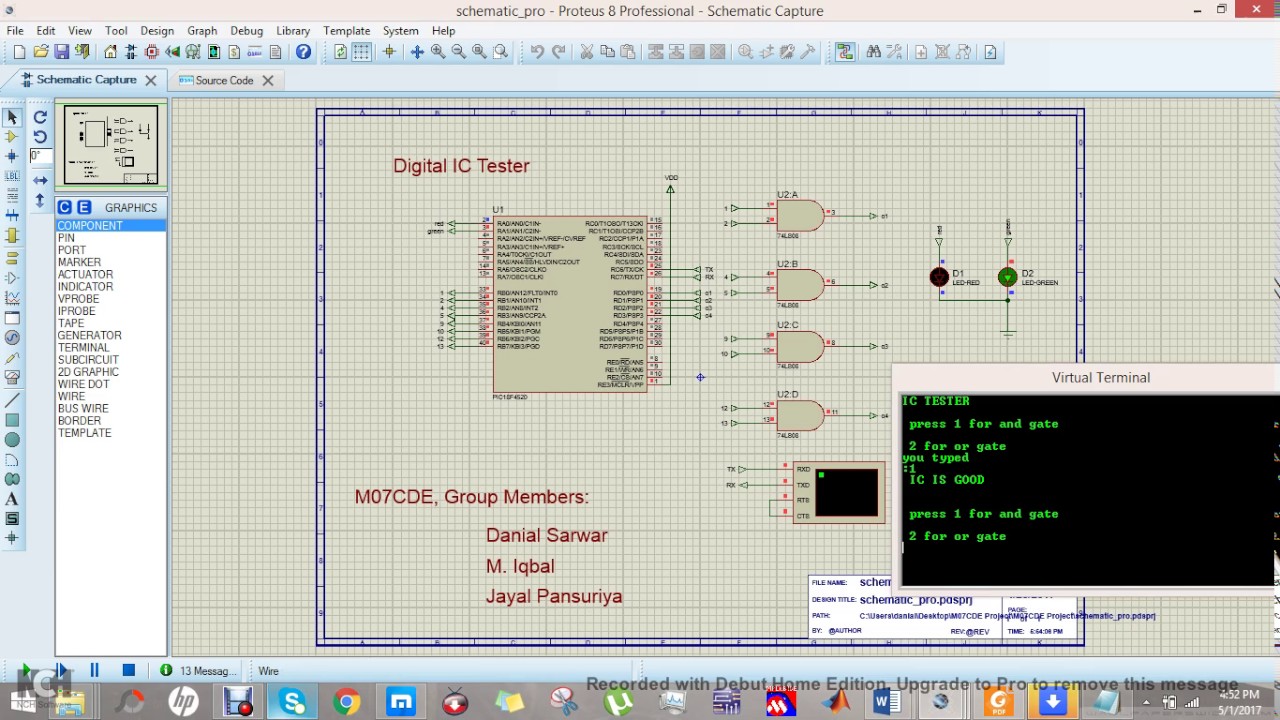Open Microsoft Word from the taskbar
Screen dimensions: 1280x720
pyautogui.click(x=886, y=702)
